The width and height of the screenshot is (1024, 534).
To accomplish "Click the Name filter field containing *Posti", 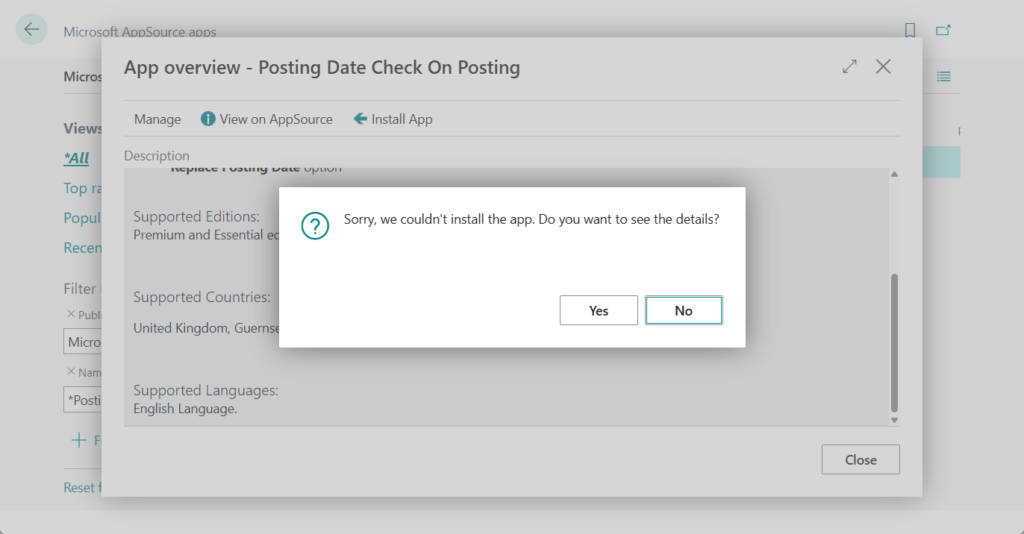I will tap(83, 400).
